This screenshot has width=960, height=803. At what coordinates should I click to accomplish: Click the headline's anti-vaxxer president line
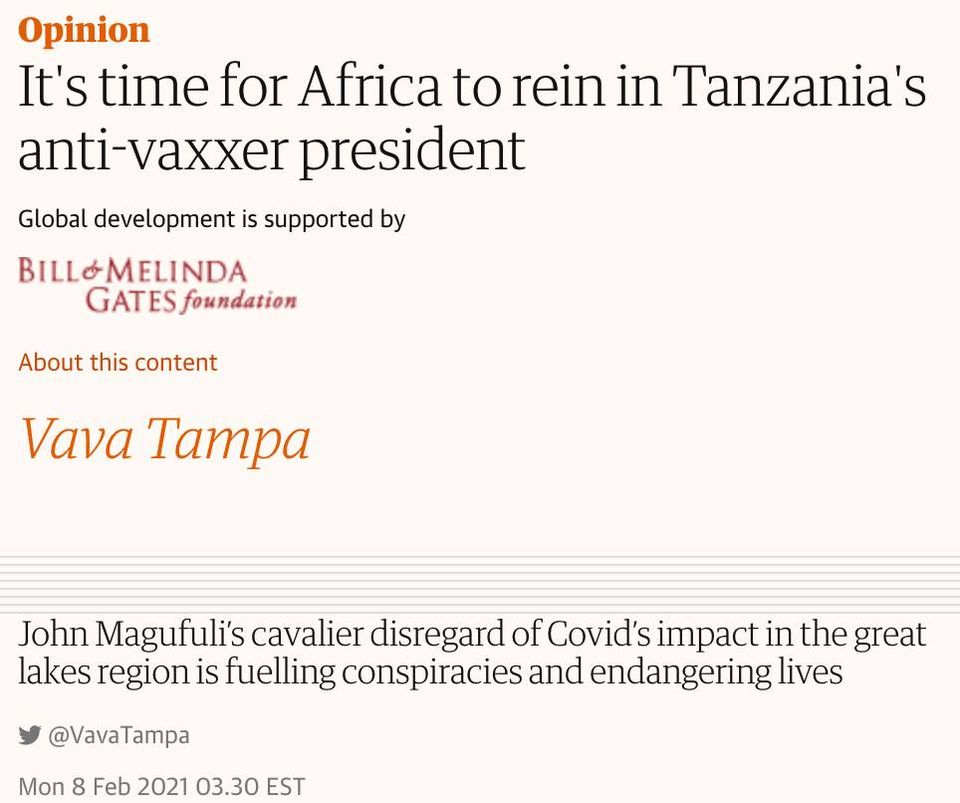(272, 151)
